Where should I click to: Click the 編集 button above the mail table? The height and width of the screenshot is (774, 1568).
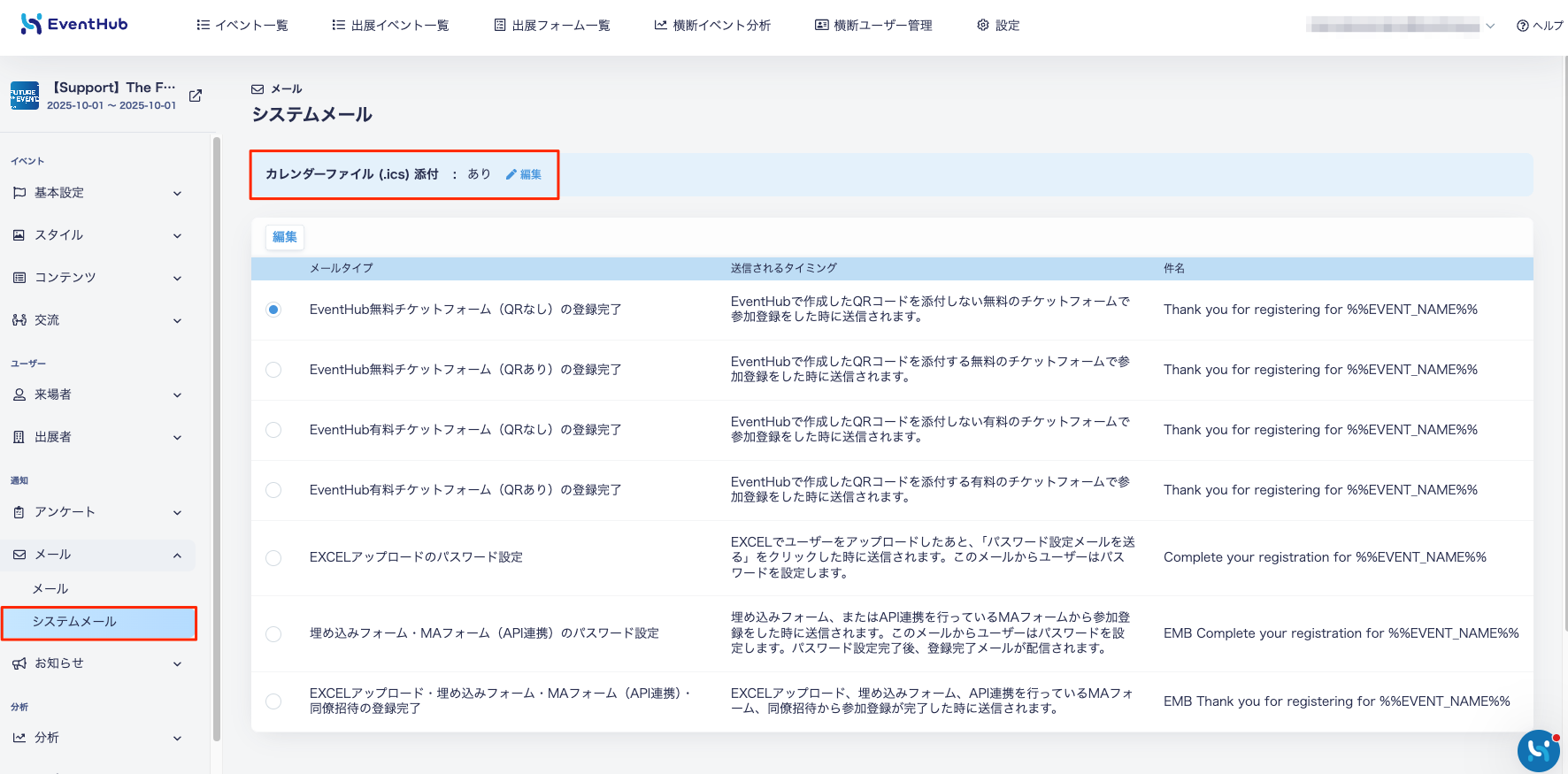pyautogui.click(x=285, y=237)
